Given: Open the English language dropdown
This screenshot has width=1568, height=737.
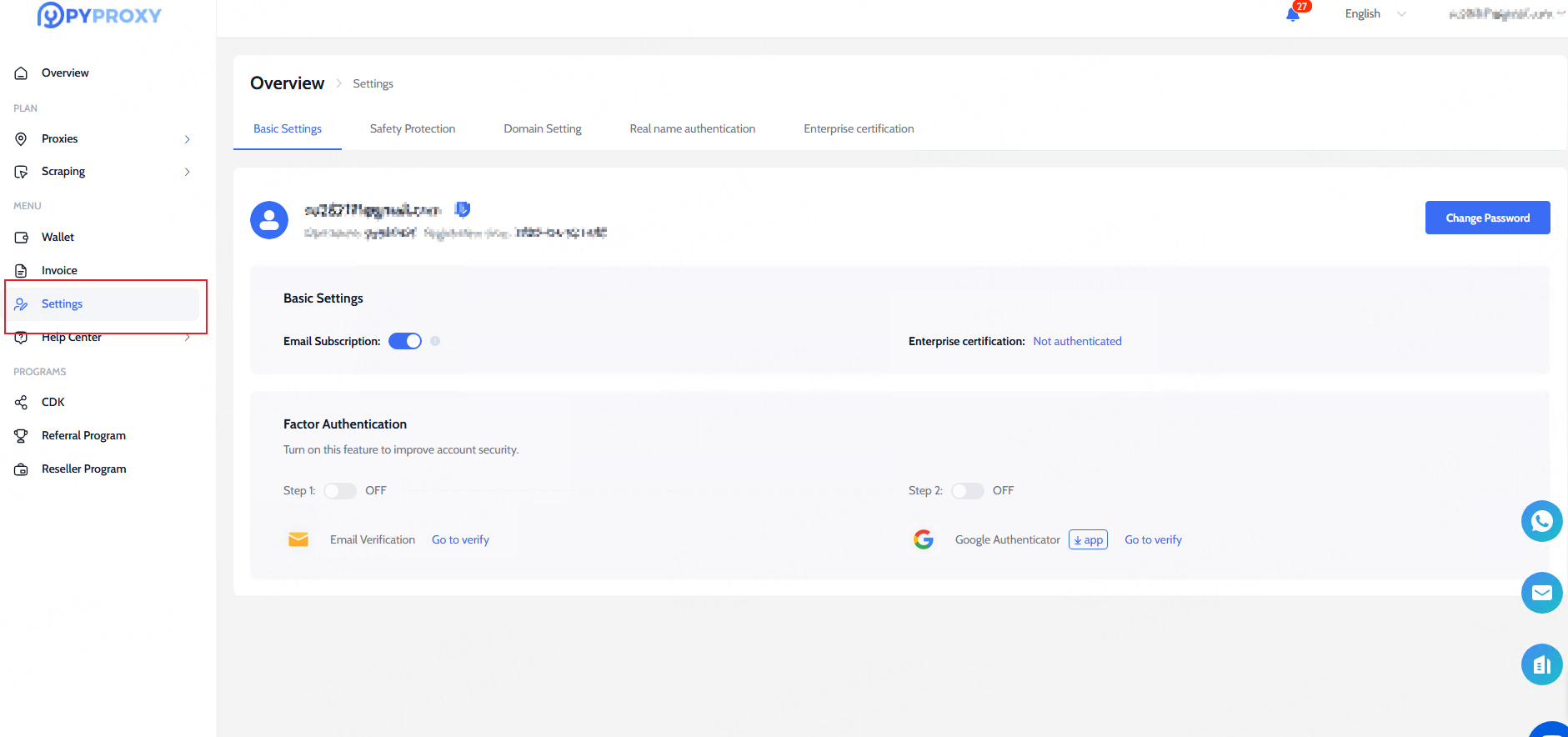Looking at the screenshot, I should 1375,14.
